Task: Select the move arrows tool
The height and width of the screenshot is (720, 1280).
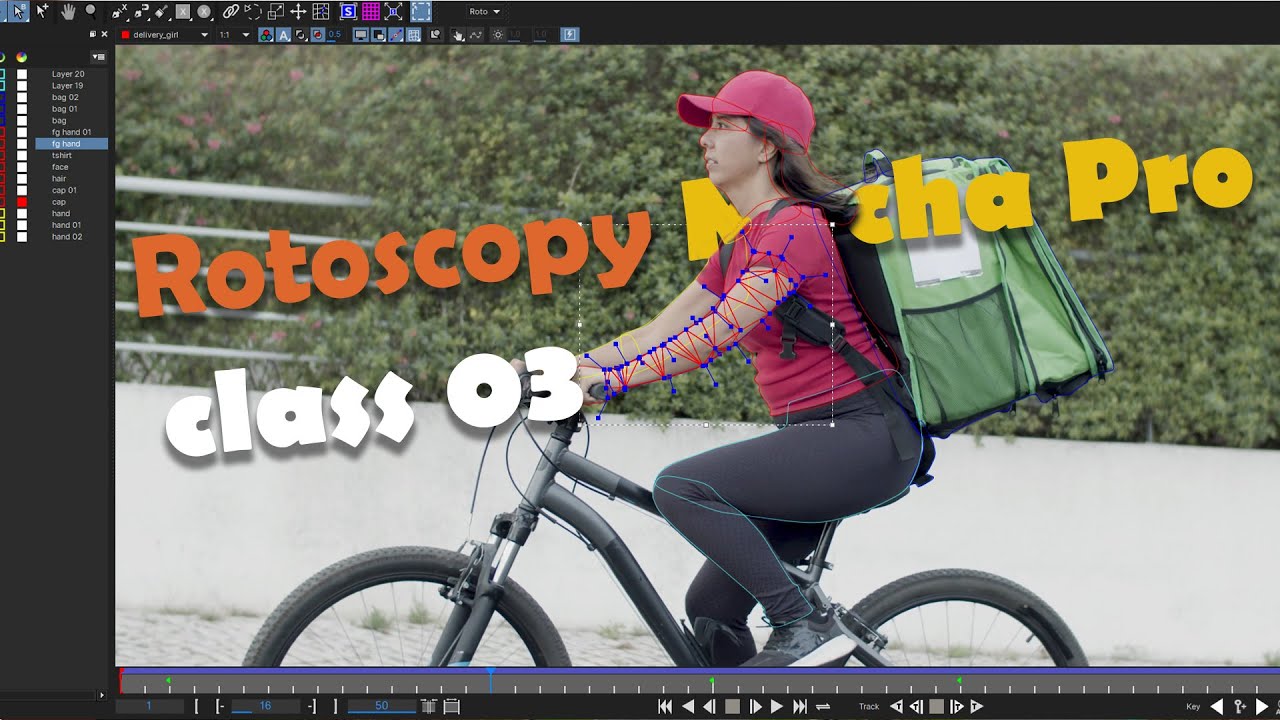Action: pos(298,12)
